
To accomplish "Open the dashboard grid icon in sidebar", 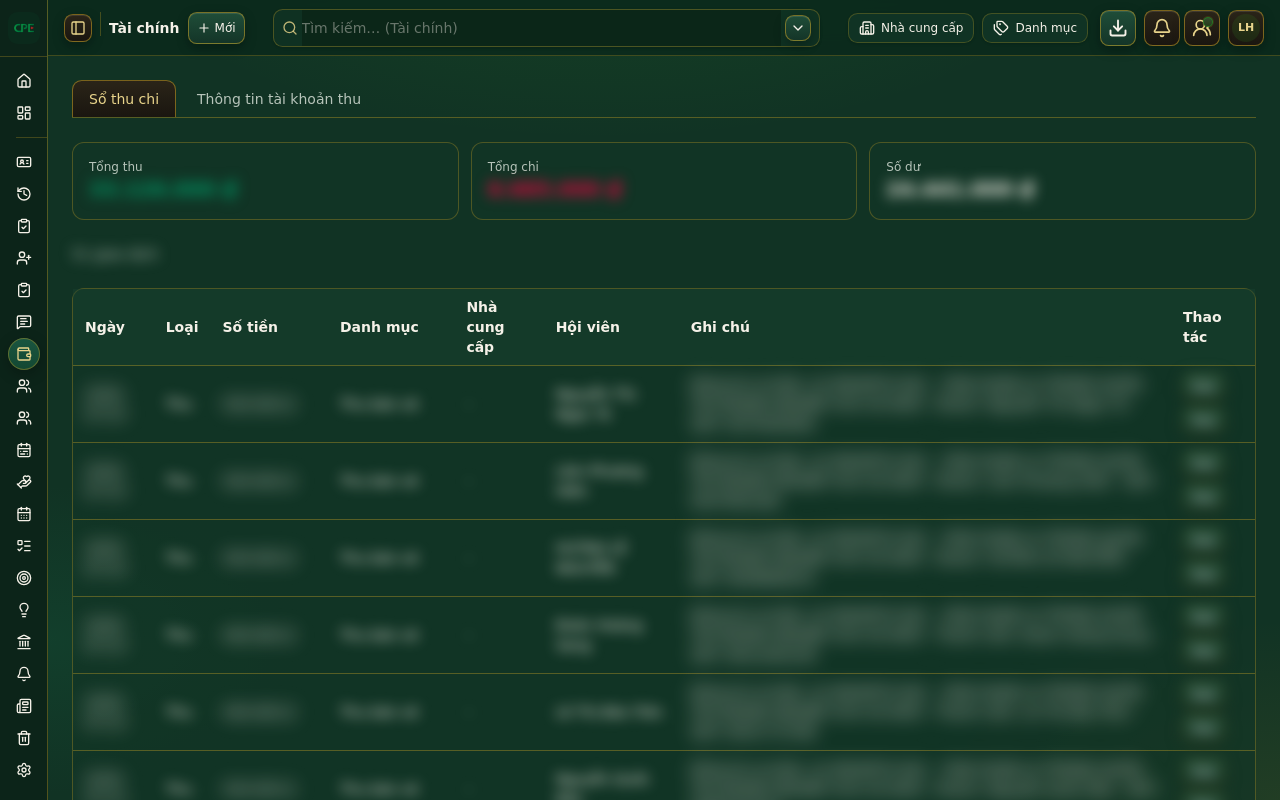I will click(24, 113).
